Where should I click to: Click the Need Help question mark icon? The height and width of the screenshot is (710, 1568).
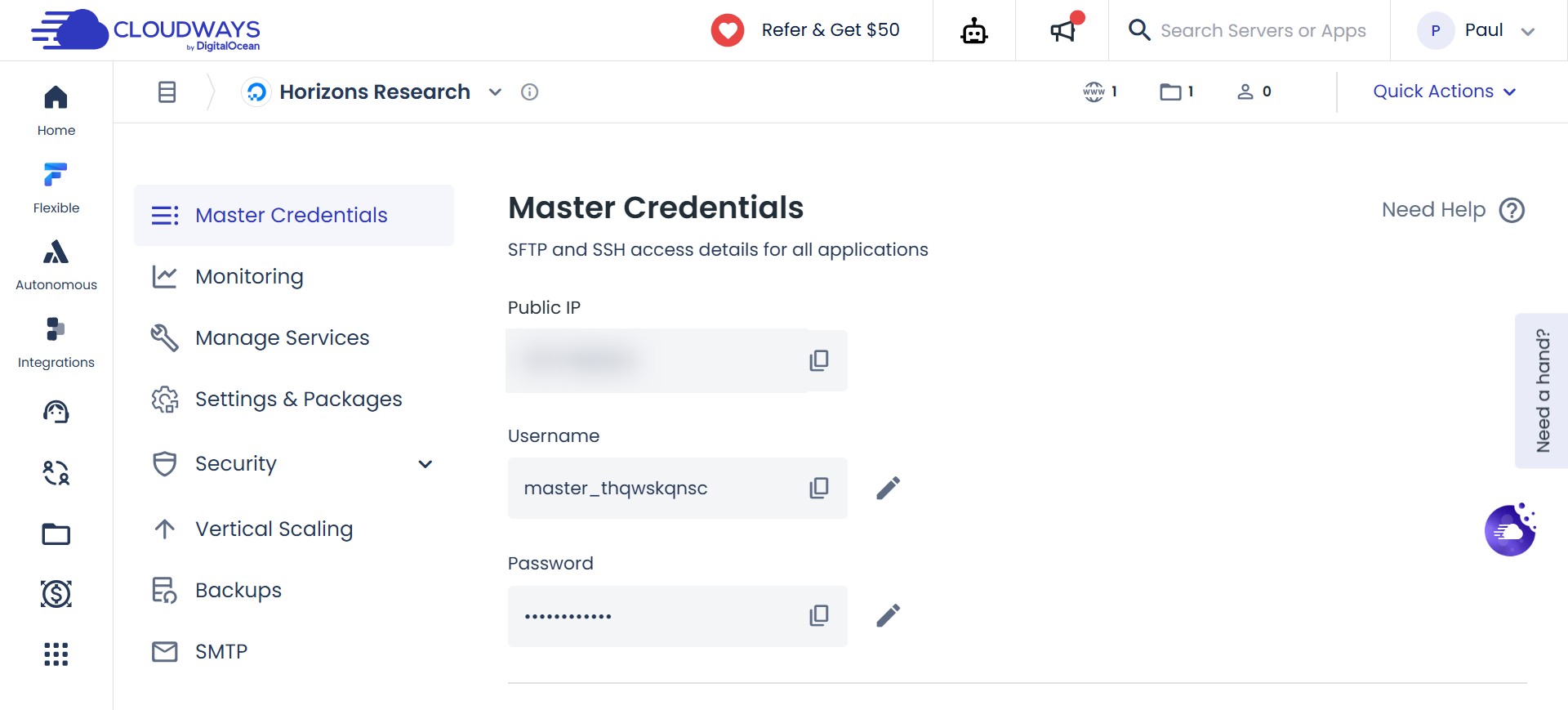click(1512, 210)
